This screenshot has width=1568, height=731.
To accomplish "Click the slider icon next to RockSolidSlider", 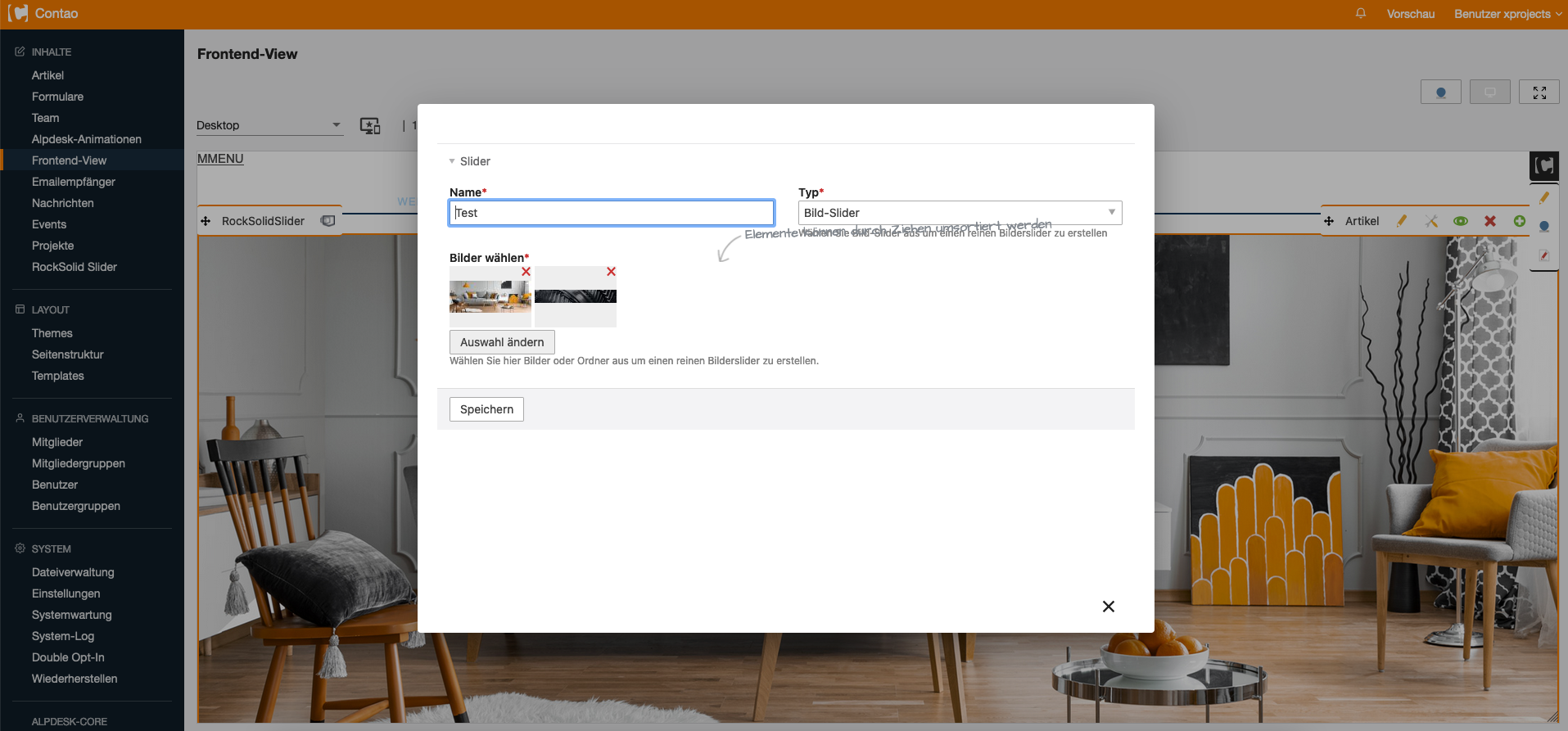I will pos(328,221).
